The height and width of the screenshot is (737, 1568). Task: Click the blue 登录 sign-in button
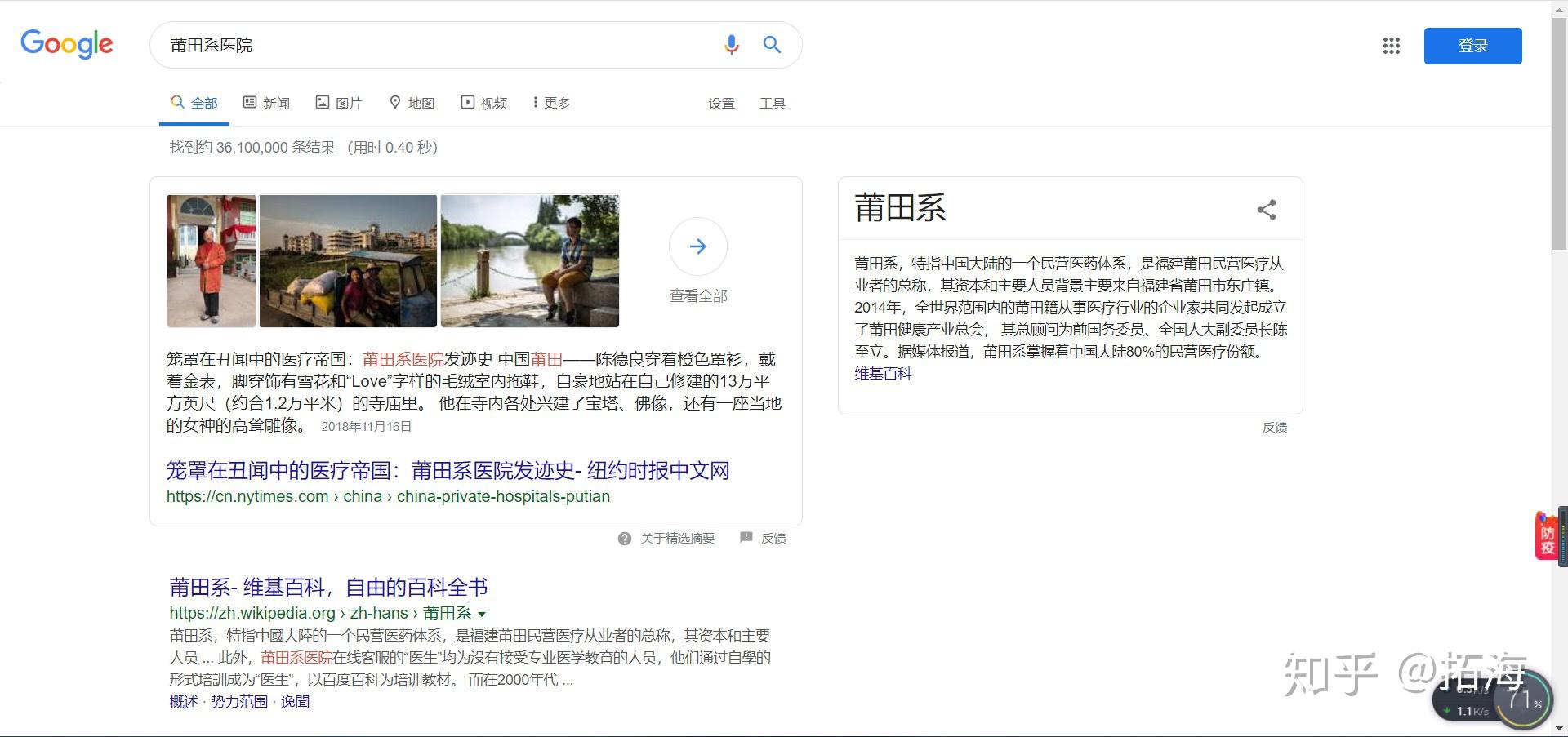click(1472, 46)
